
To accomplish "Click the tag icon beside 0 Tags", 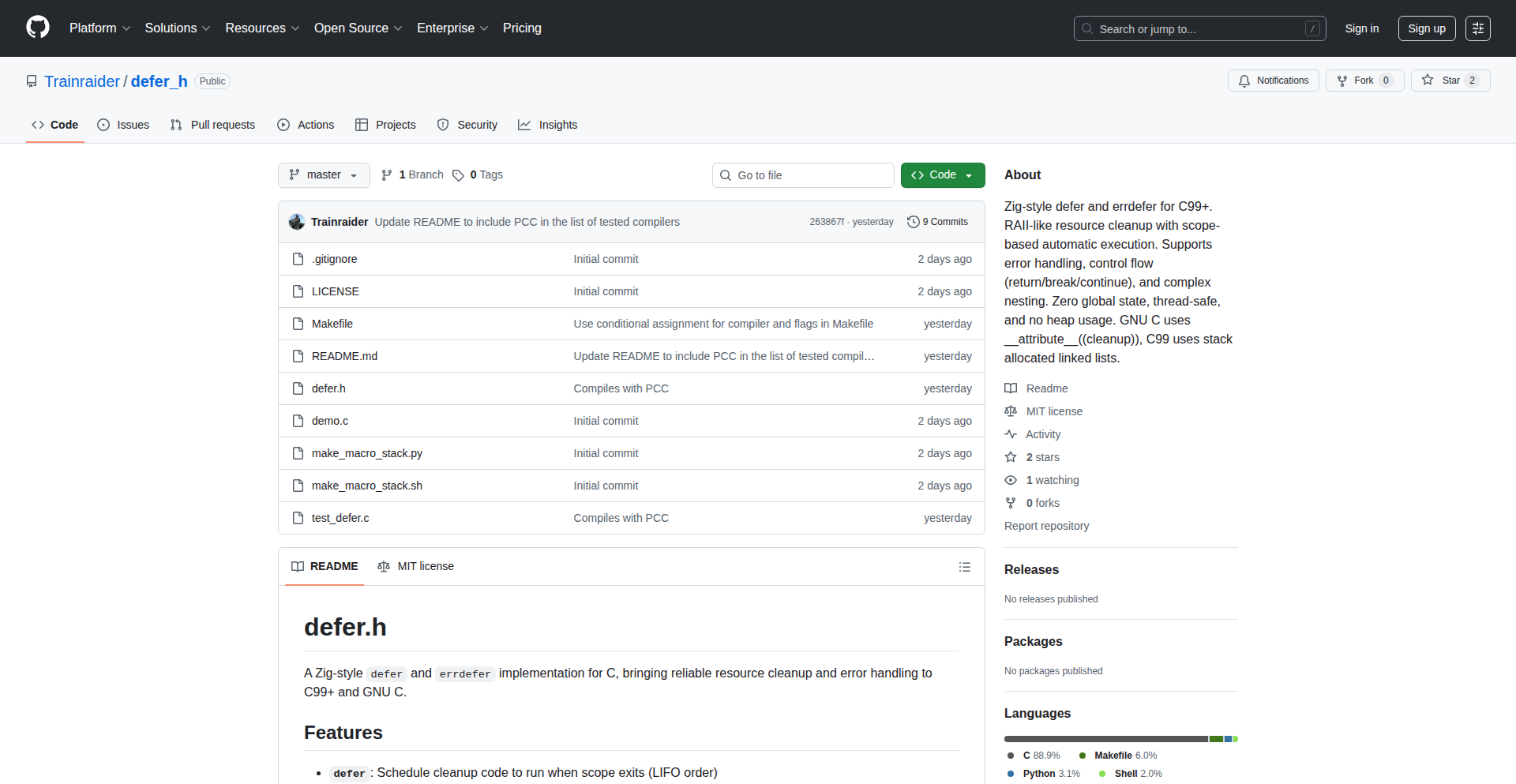I will 458,175.
